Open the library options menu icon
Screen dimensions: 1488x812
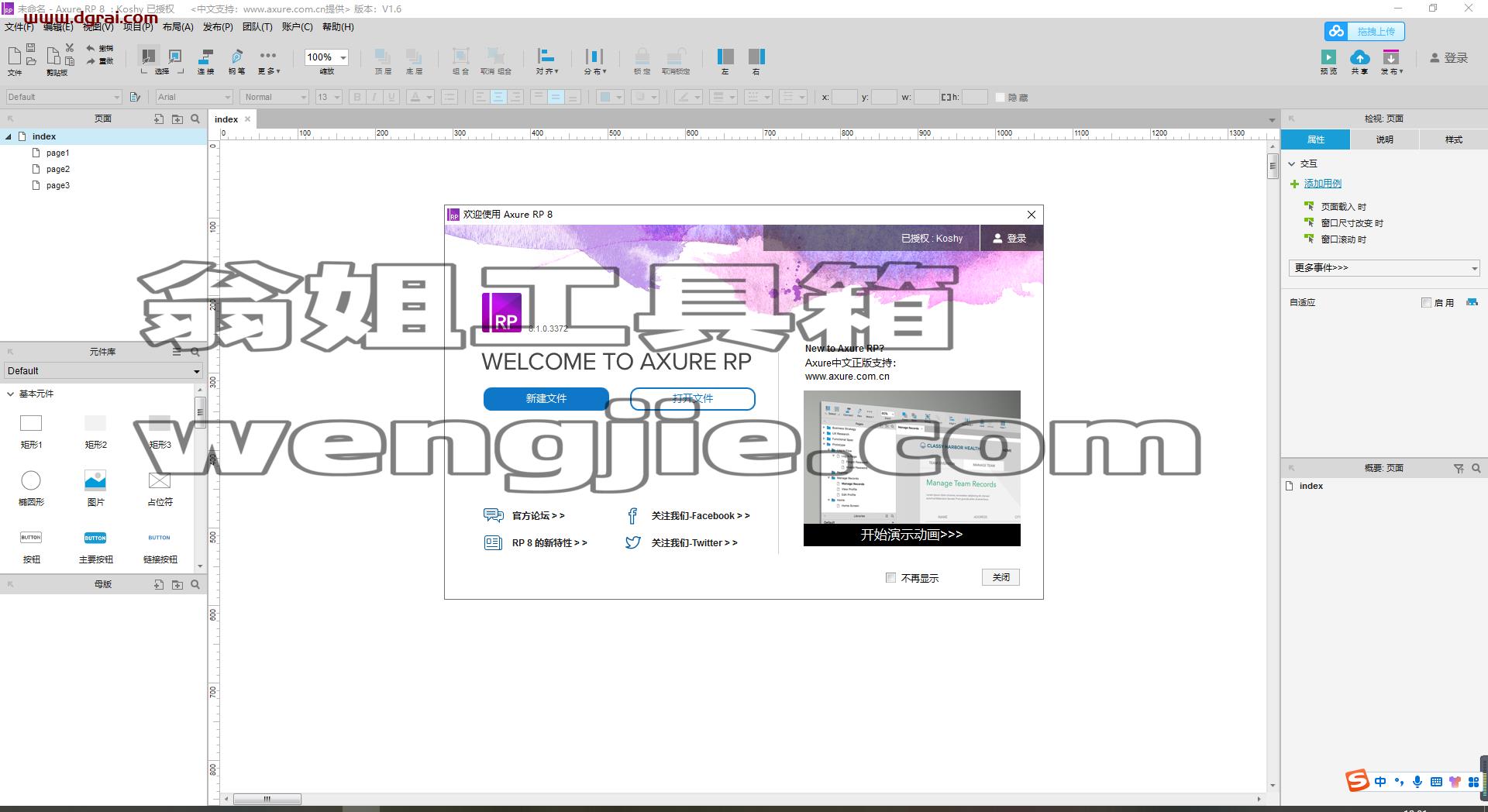click(177, 352)
